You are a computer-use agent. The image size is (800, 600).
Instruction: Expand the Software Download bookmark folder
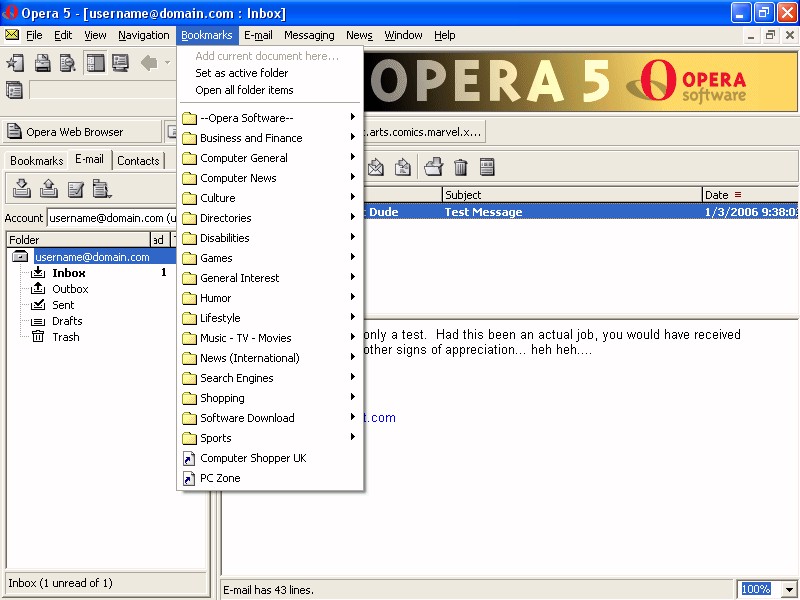pyautogui.click(x=270, y=418)
